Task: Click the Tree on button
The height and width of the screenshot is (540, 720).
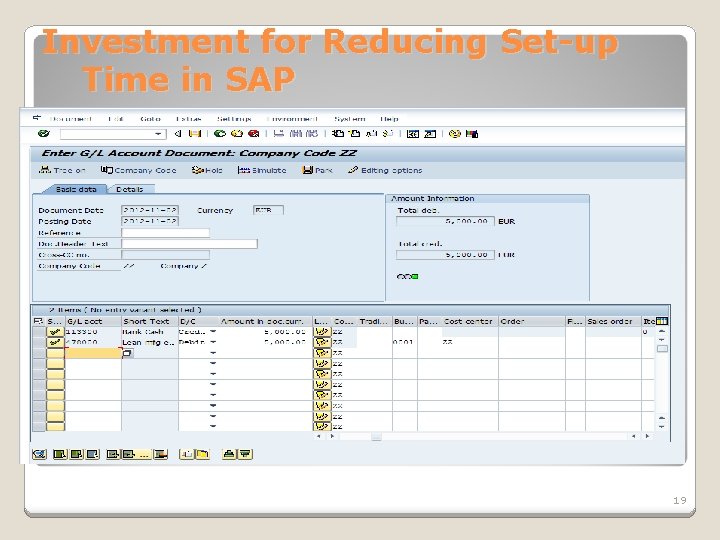Action: (x=62, y=170)
